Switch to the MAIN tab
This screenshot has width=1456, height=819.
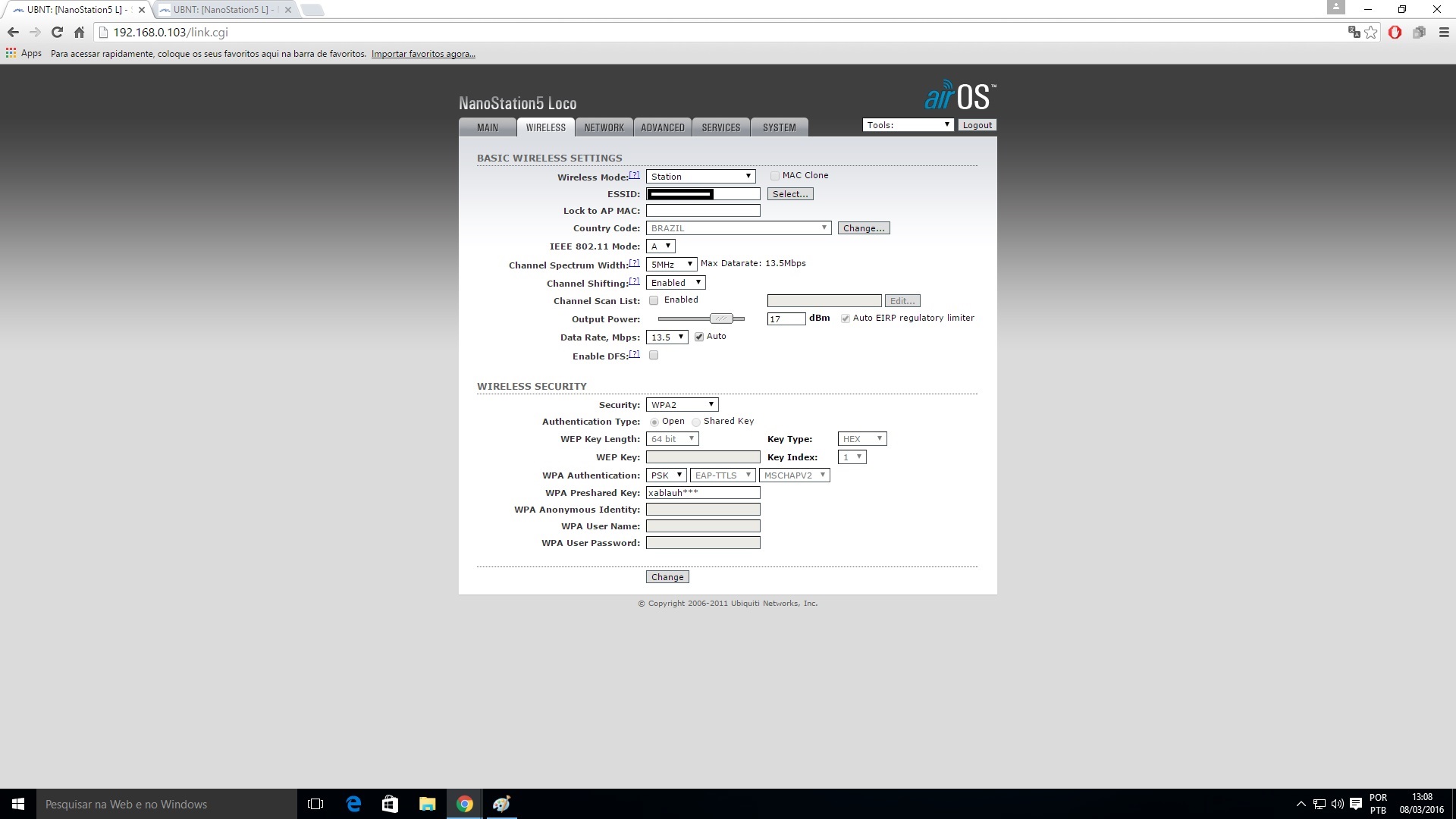[x=488, y=127]
